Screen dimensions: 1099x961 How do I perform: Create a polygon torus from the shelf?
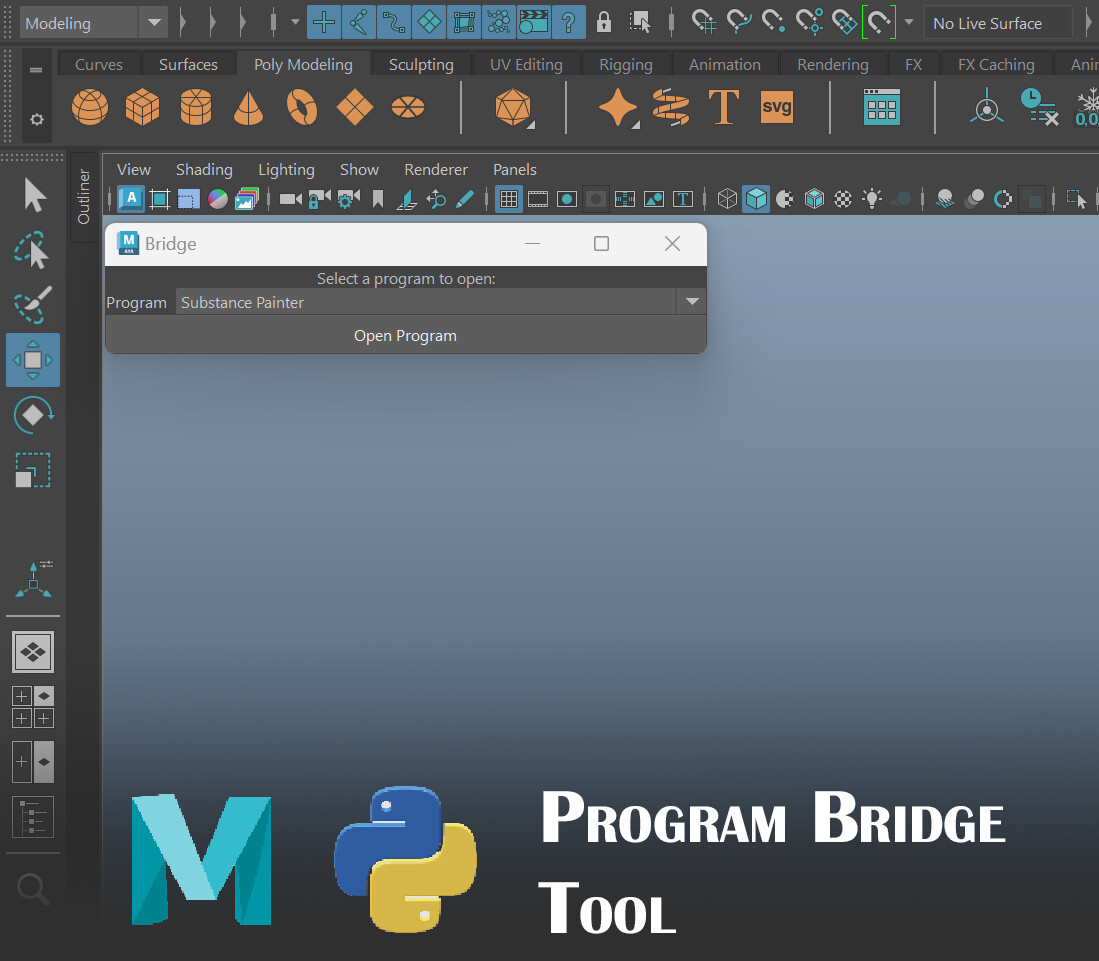(x=302, y=107)
